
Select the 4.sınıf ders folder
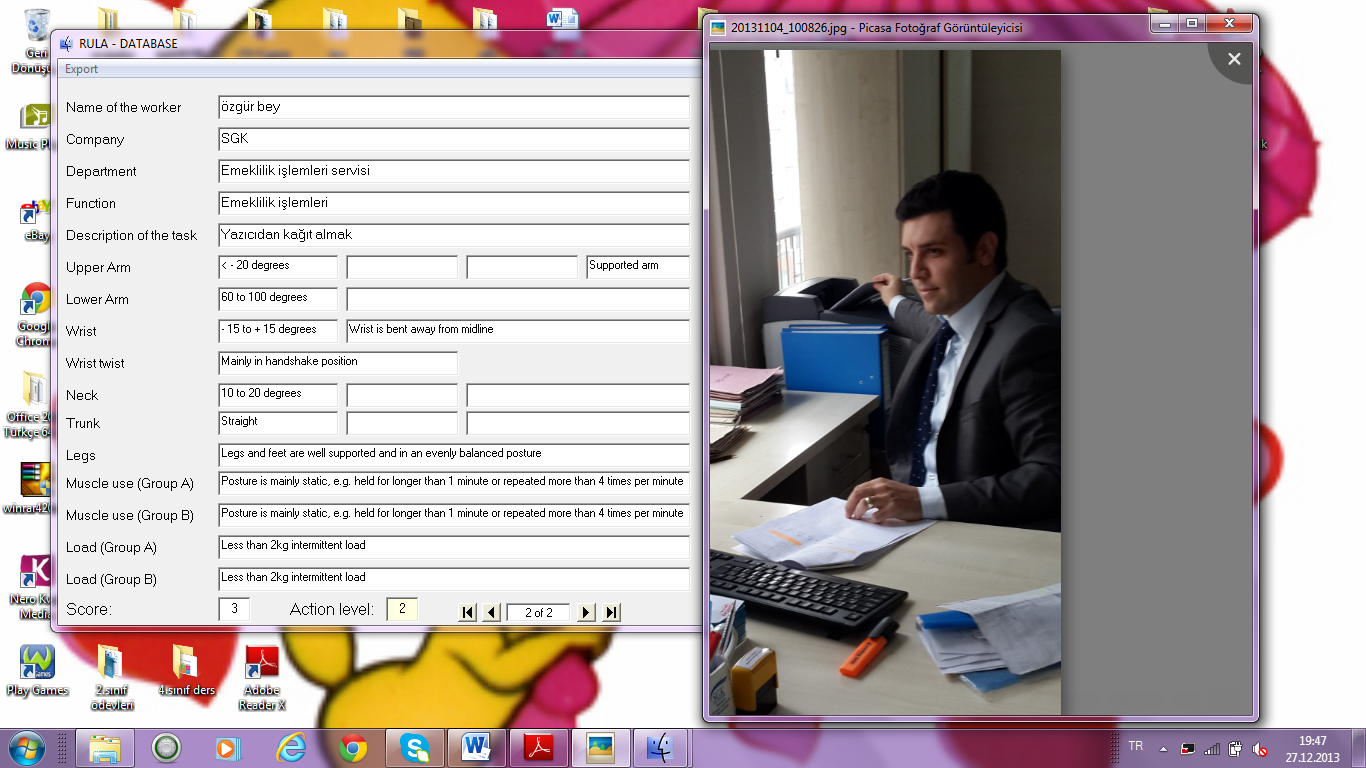point(186,670)
